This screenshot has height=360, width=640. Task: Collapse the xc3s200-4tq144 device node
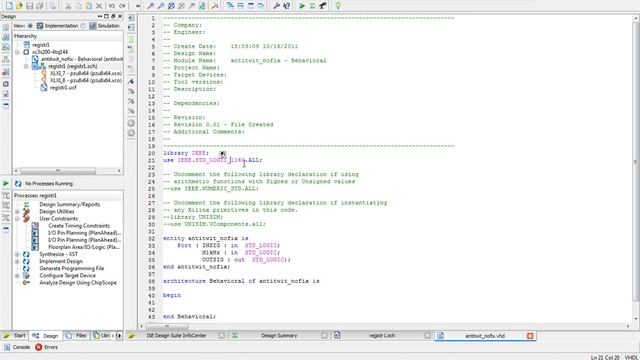18,52
